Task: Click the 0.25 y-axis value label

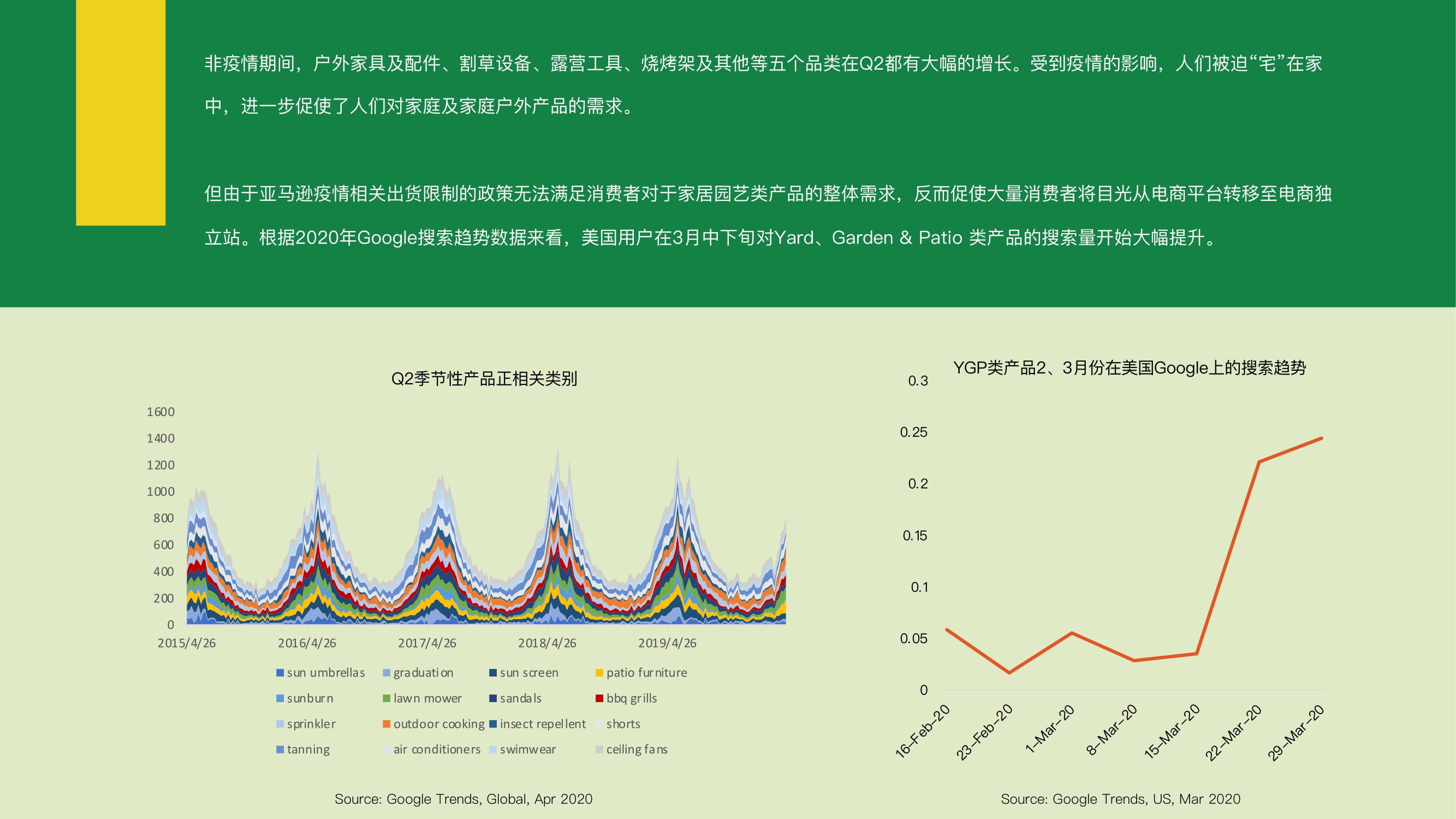Action: 913,432
